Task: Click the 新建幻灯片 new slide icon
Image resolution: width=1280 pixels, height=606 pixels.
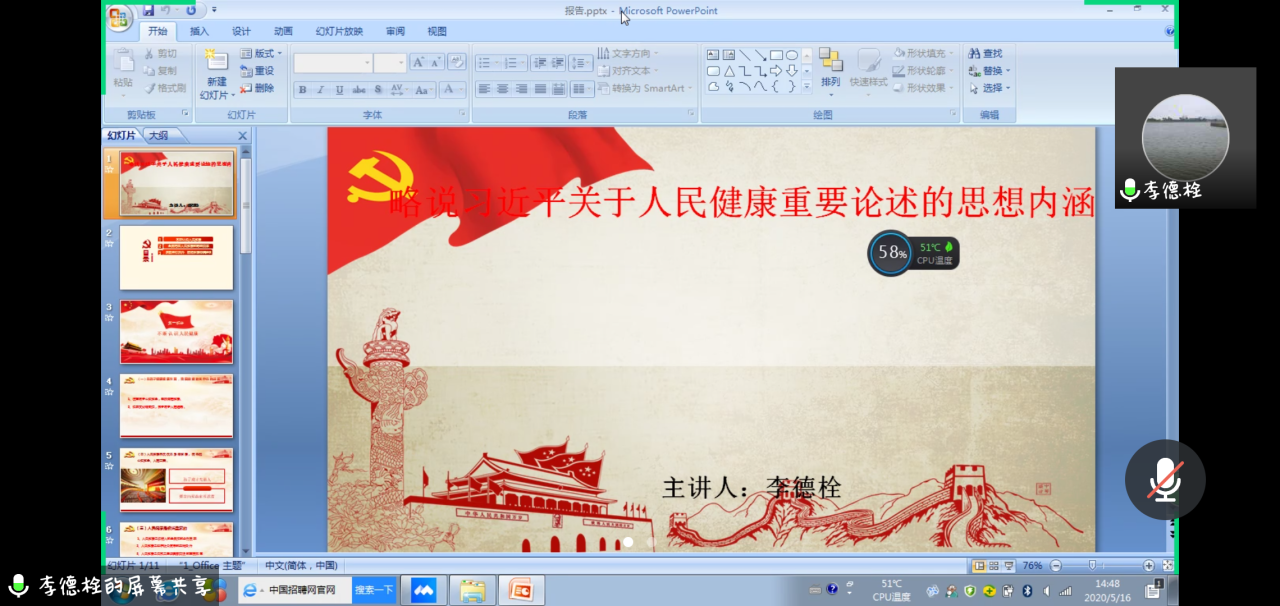Action: coord(216,60)
